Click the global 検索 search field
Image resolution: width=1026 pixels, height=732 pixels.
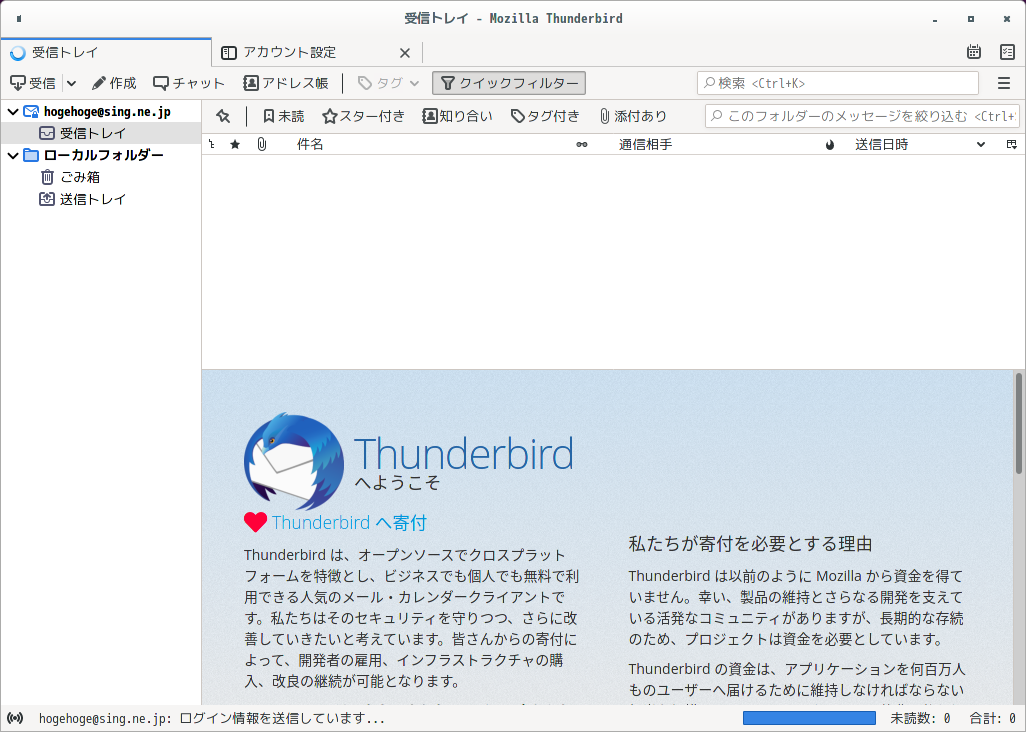pos(838,83)
